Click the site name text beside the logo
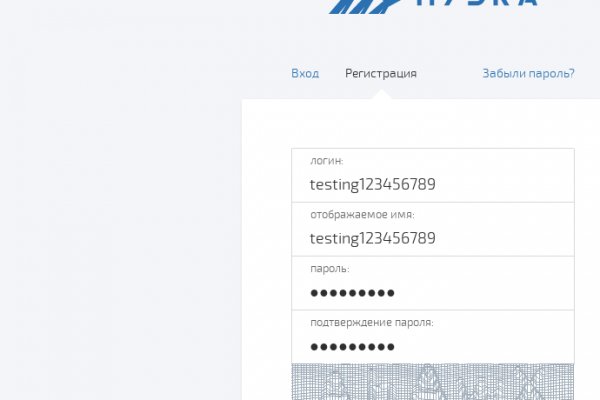This screenshot has width=600, height=400. pyautogui.click(x=475, y=4)
